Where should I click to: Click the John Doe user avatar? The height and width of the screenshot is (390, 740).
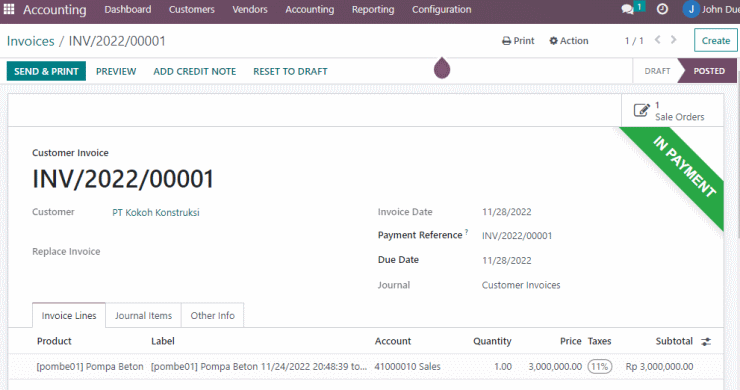(691, 9)
